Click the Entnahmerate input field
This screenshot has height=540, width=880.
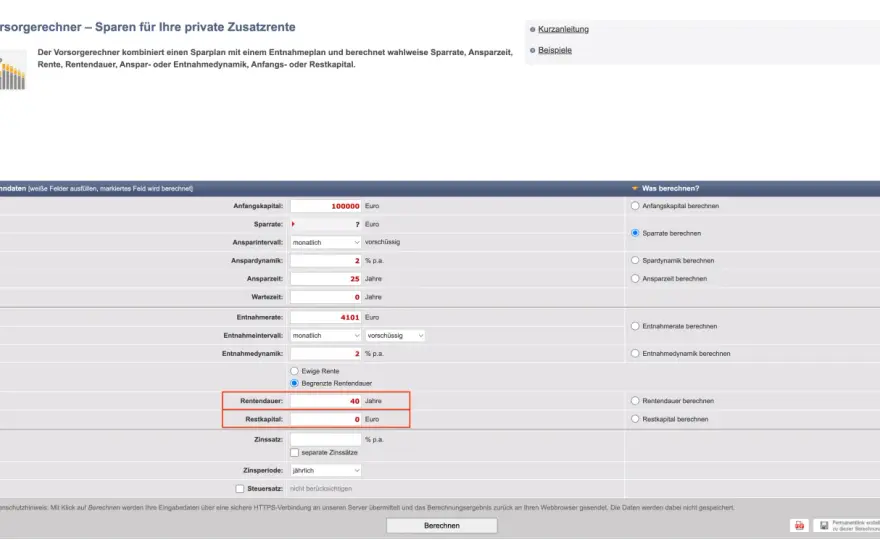(326, 317)
